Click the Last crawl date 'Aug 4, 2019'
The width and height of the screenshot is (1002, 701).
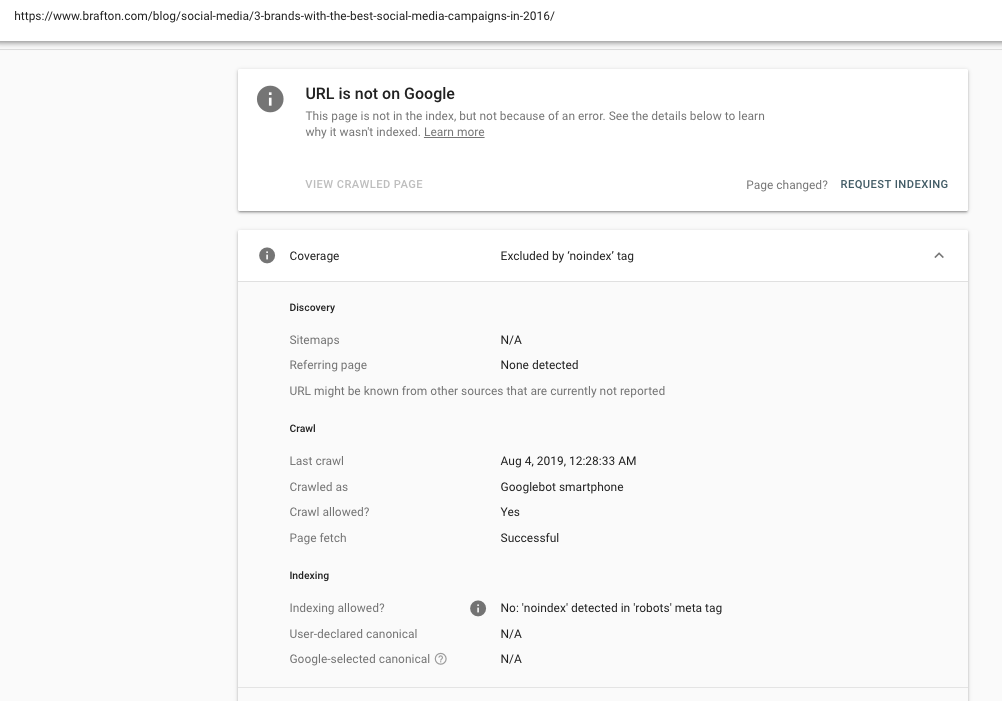[x=568, y=461]
